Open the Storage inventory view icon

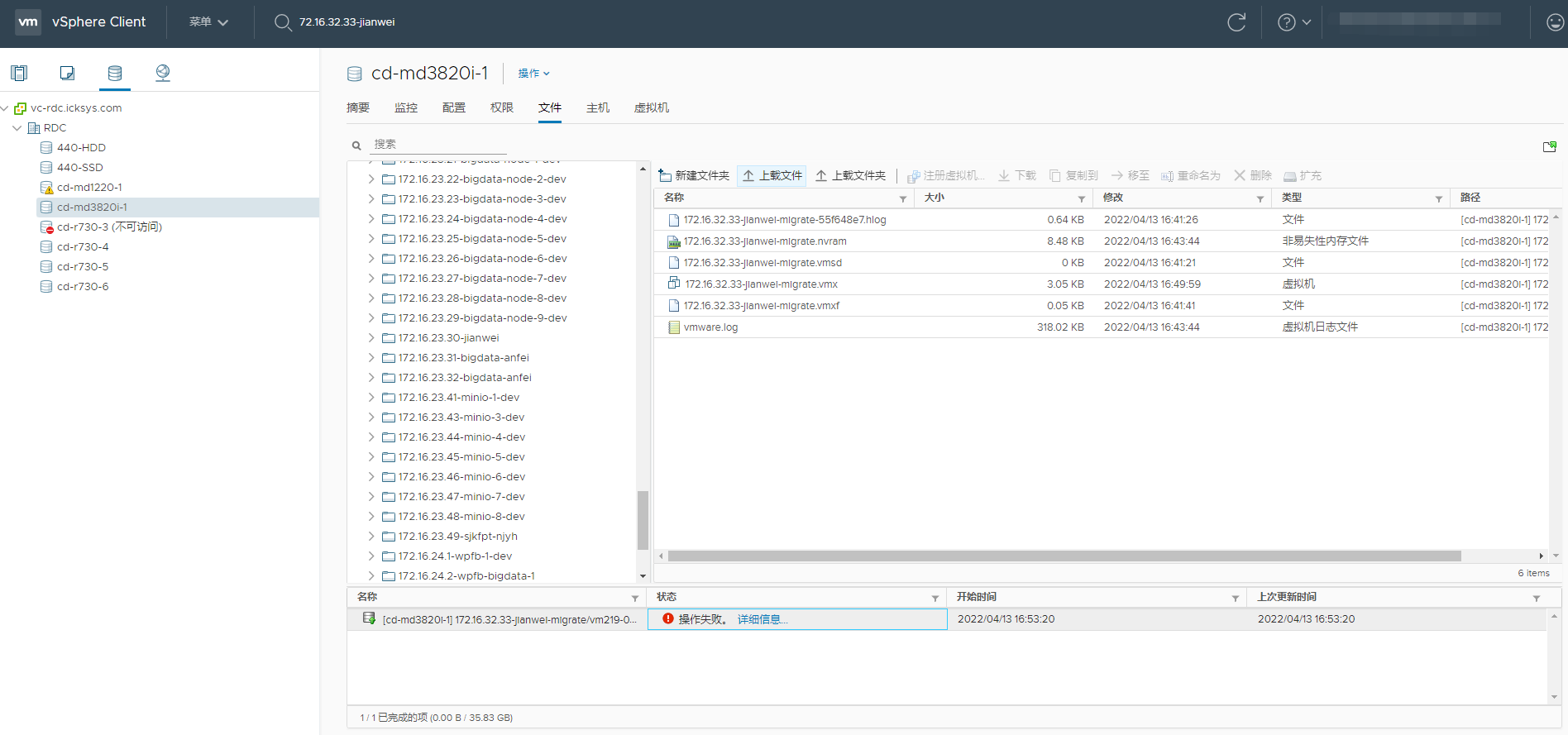pyautogui.click(x=115, y=73)
